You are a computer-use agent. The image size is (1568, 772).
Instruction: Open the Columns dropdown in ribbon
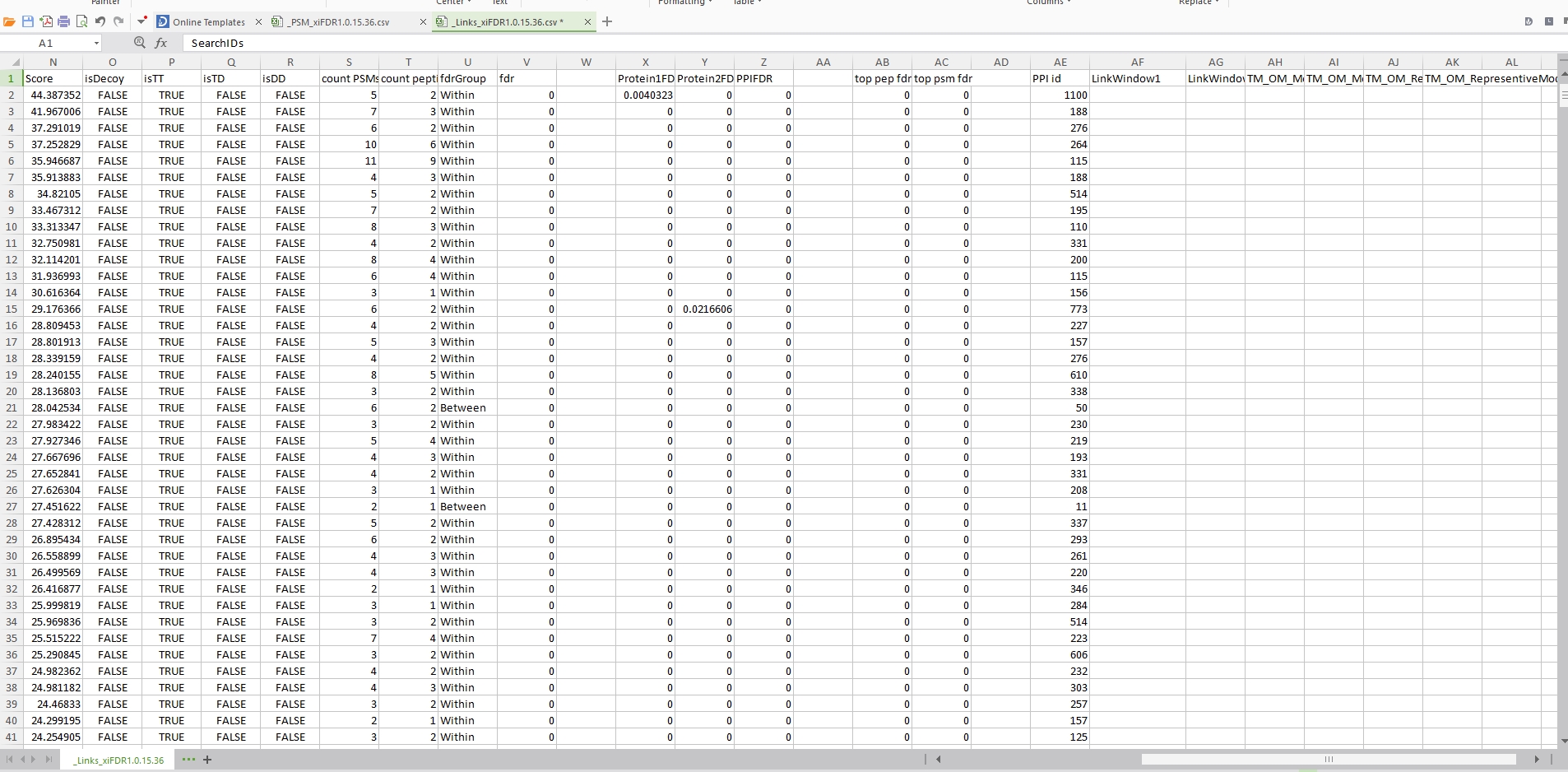[1048, 2]
